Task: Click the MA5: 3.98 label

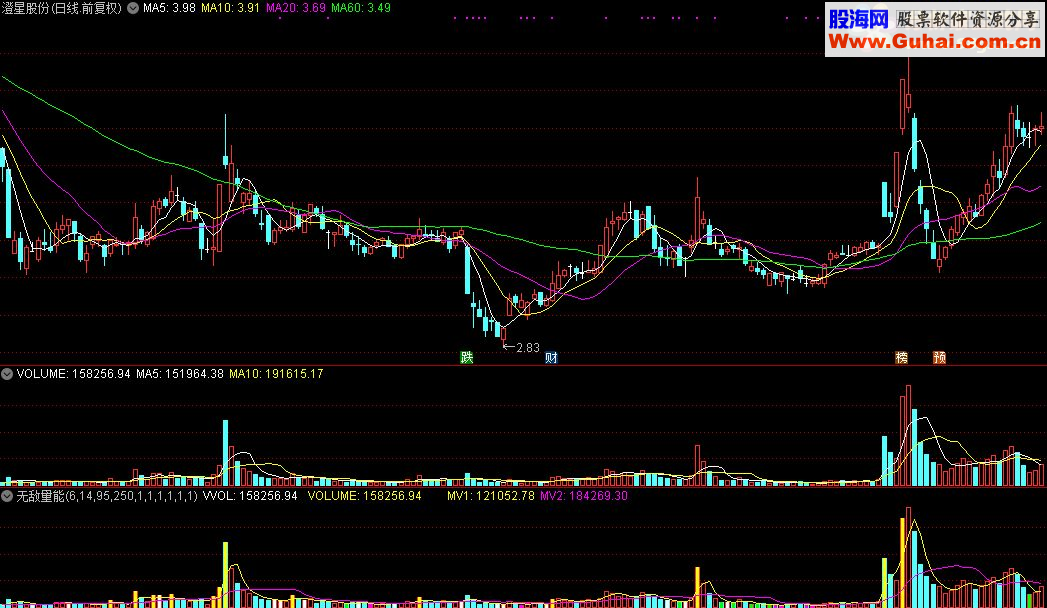Action: click(x=169, y=8)
